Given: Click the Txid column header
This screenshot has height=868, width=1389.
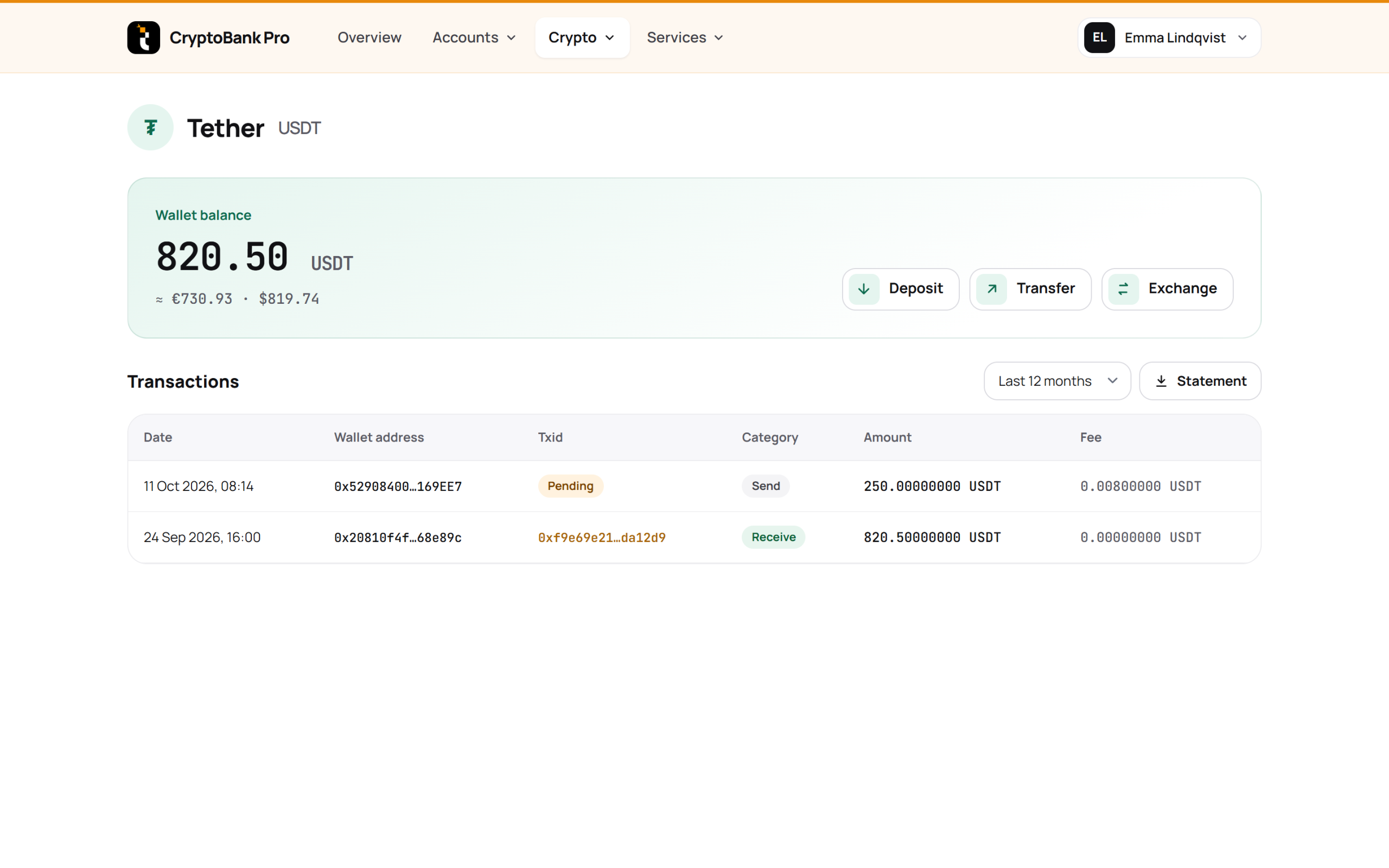Looking at the screenshot, I should pyautogui.click(x=550, y=437).
